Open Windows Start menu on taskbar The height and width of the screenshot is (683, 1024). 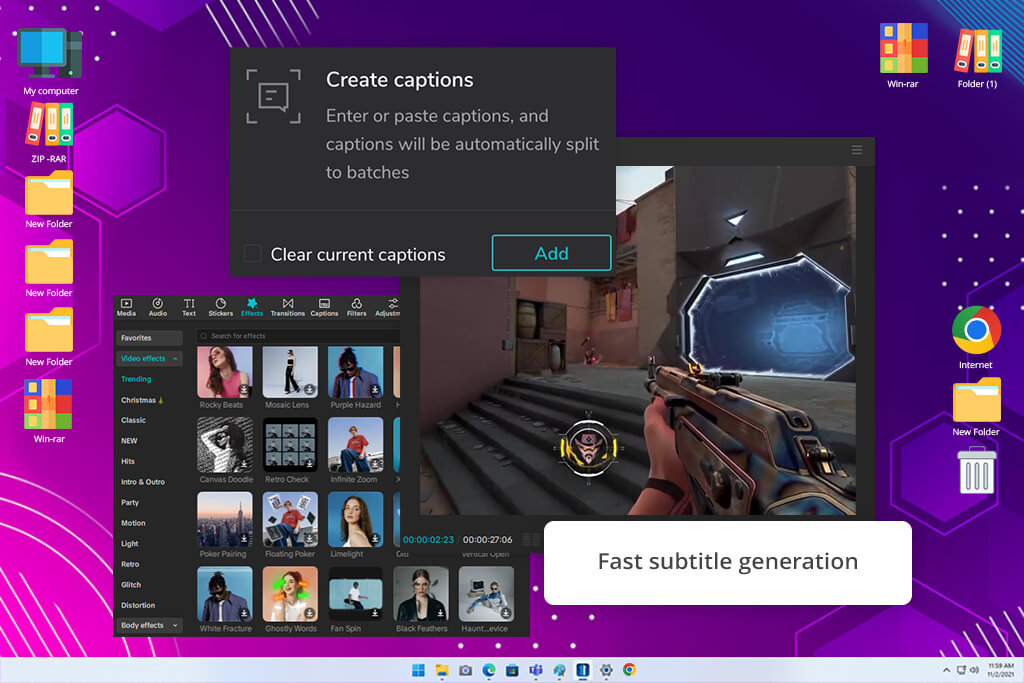(419, 670)
